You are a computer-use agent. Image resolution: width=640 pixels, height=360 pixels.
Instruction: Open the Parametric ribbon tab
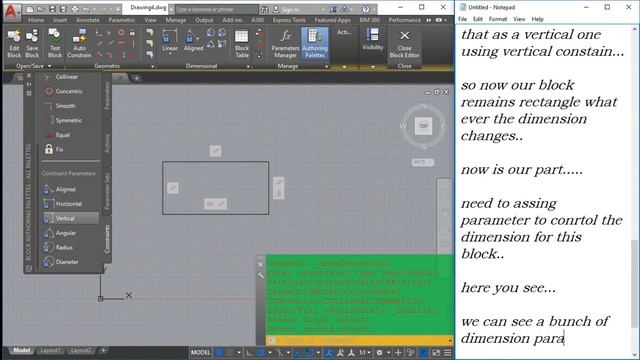[x=122, y=20]
